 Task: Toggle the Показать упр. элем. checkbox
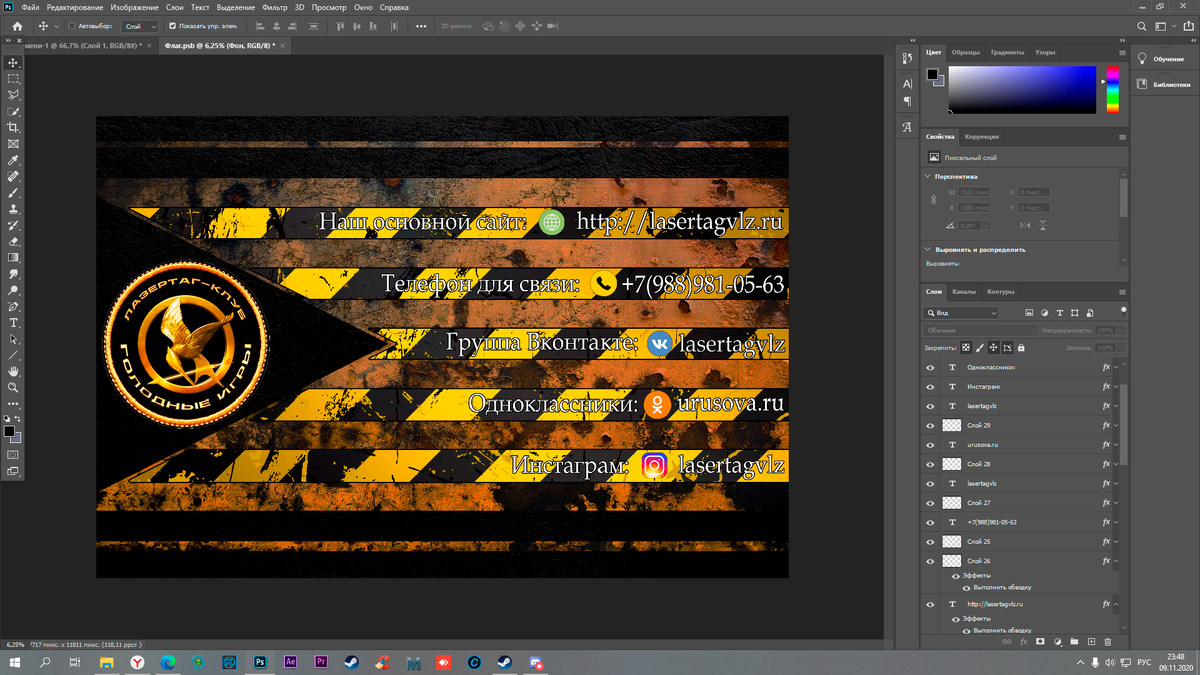pyautogui.click(x=172, y=26)
